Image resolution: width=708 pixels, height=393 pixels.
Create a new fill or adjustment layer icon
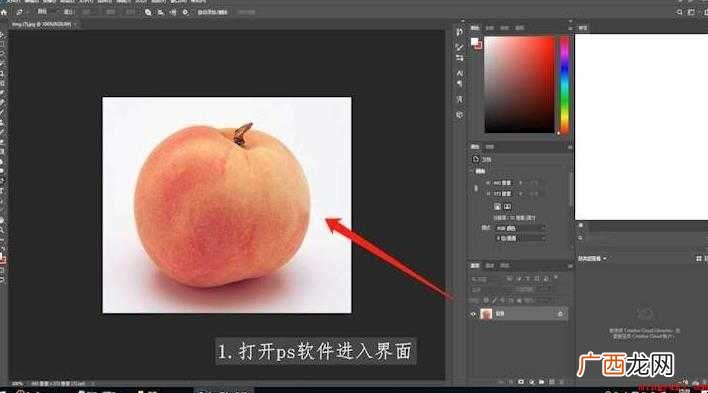point(531,382)
